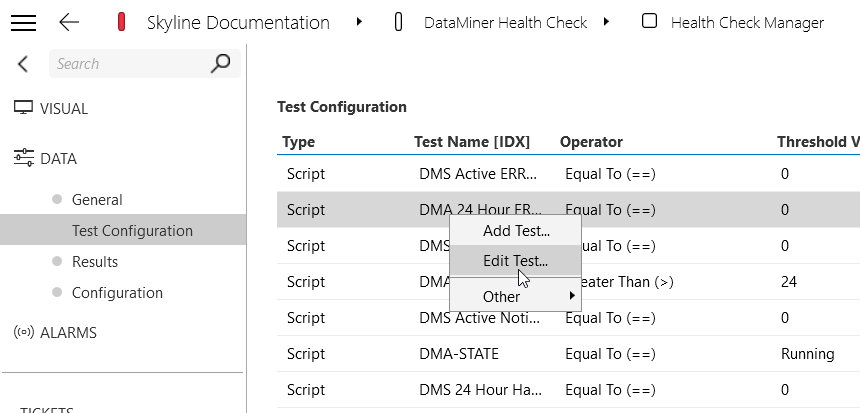Click Script in the DMA-STATE row
Viewport: 860px width, 413px height.
coord(306,354)
